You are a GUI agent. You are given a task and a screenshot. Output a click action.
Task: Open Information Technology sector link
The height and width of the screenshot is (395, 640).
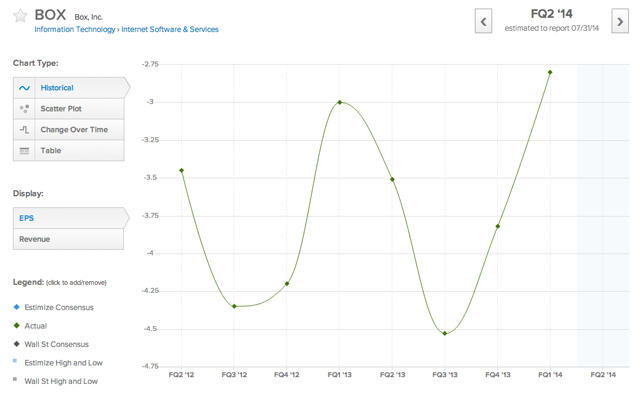pos(75,29)
